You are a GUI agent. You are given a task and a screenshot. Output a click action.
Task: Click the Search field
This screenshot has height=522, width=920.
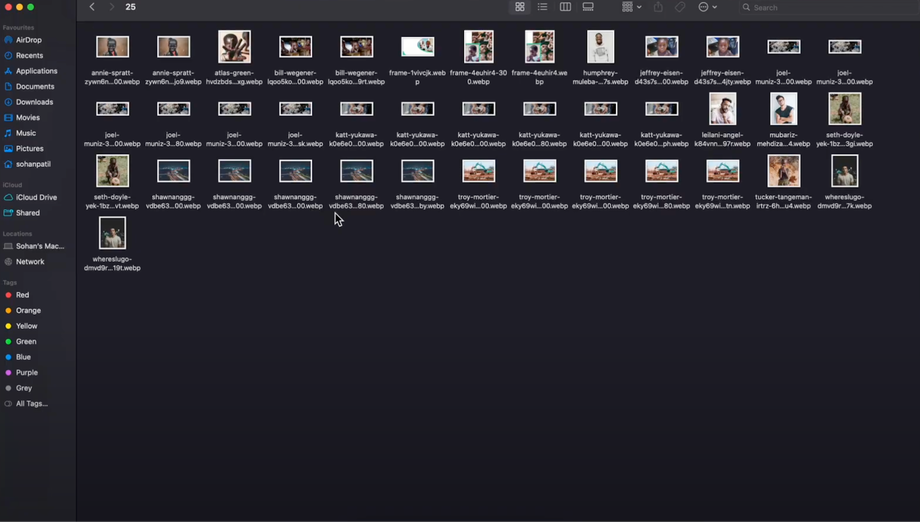tap(828, 8)
